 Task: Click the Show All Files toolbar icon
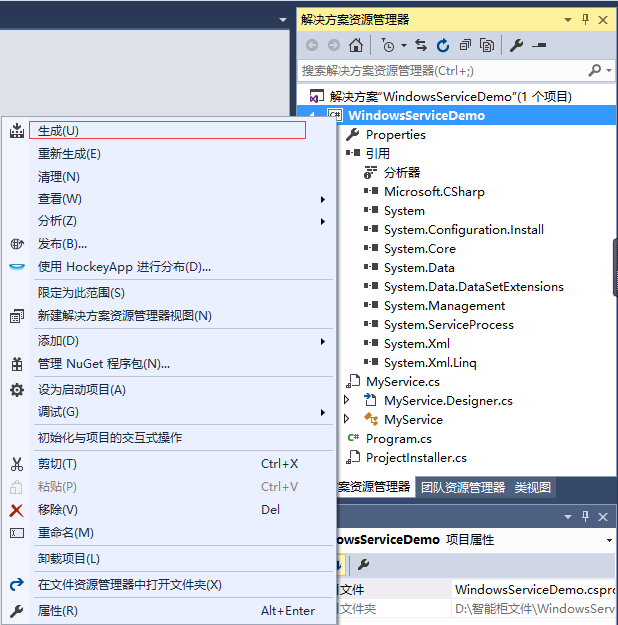coord(487,45)
